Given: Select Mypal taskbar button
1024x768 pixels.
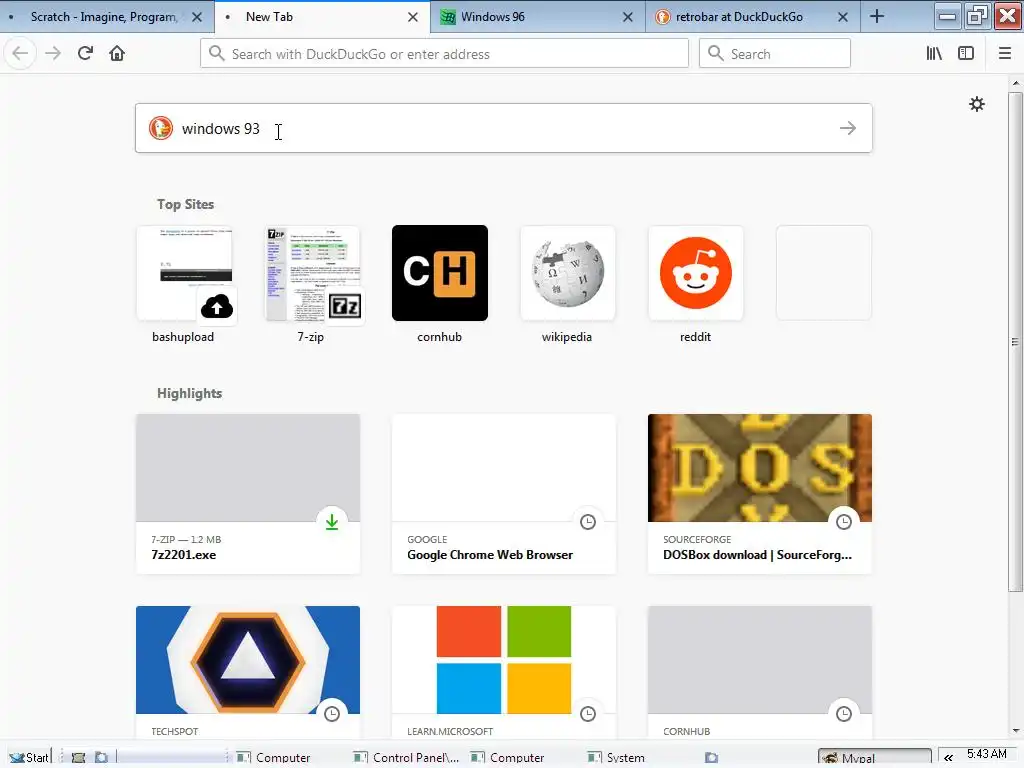Looking at the screenshot, I should coord(875,758).
